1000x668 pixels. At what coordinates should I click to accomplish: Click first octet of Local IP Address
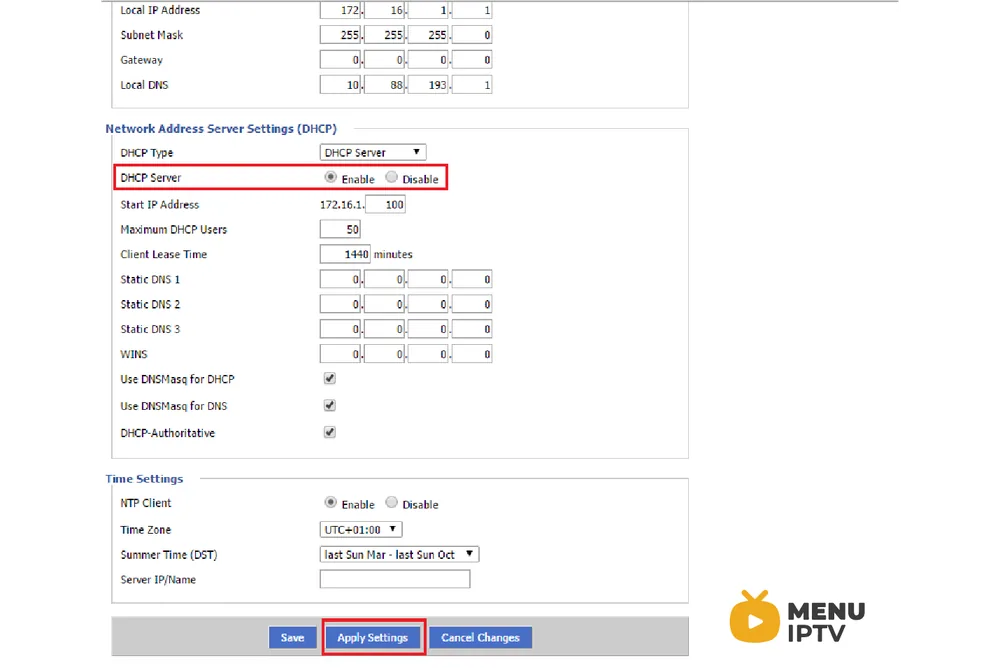(341, 10)
